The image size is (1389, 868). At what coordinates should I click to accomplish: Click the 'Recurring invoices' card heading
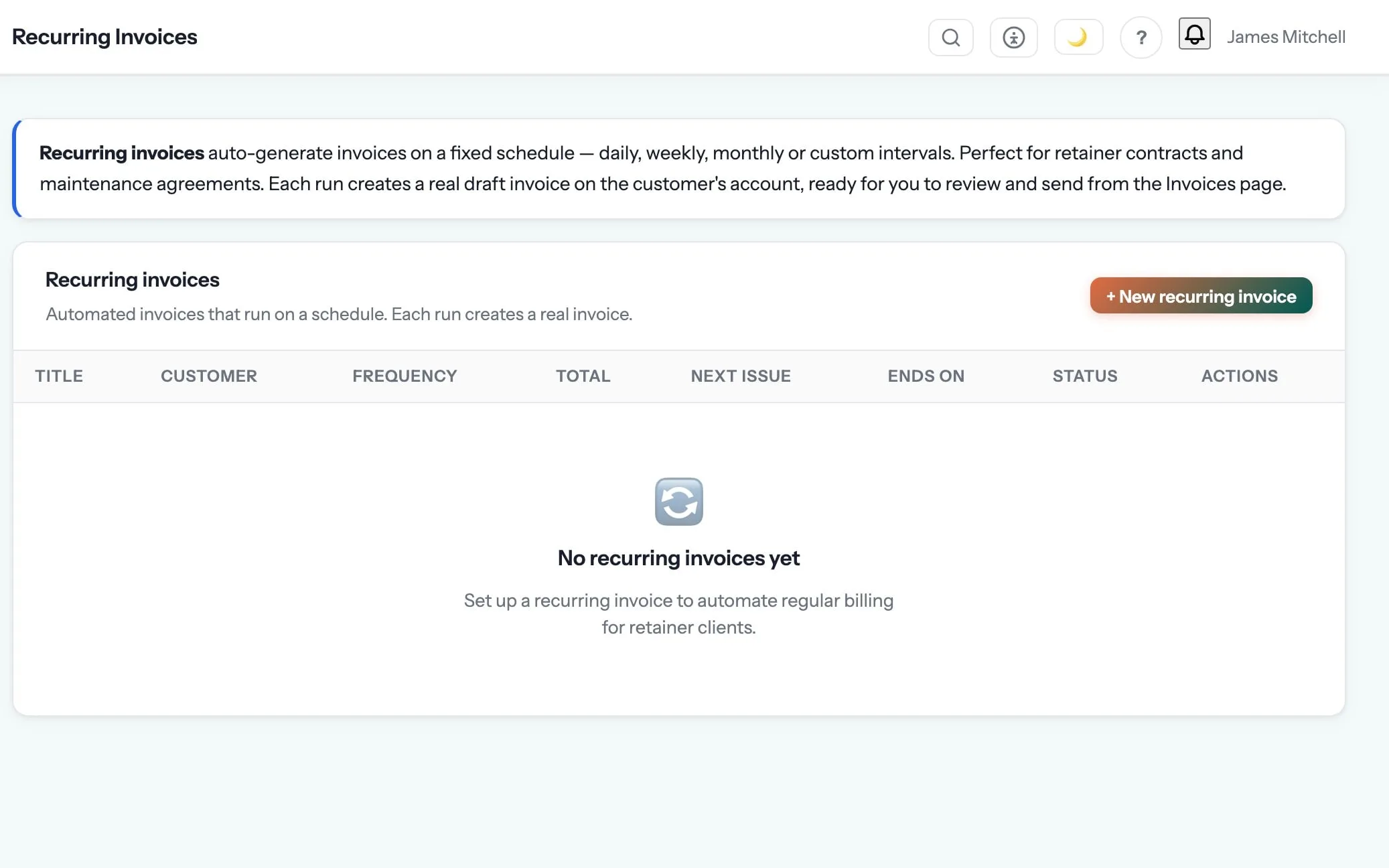coord(132,279)
